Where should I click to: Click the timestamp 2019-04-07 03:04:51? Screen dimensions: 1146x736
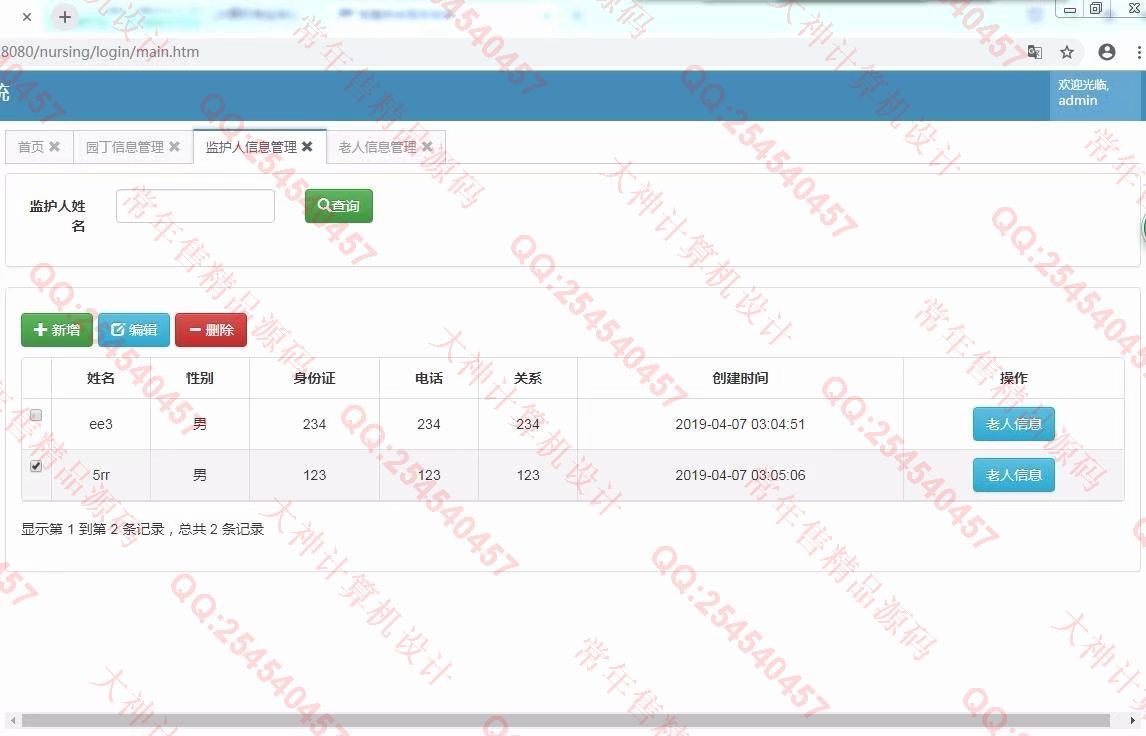[740, 424]
